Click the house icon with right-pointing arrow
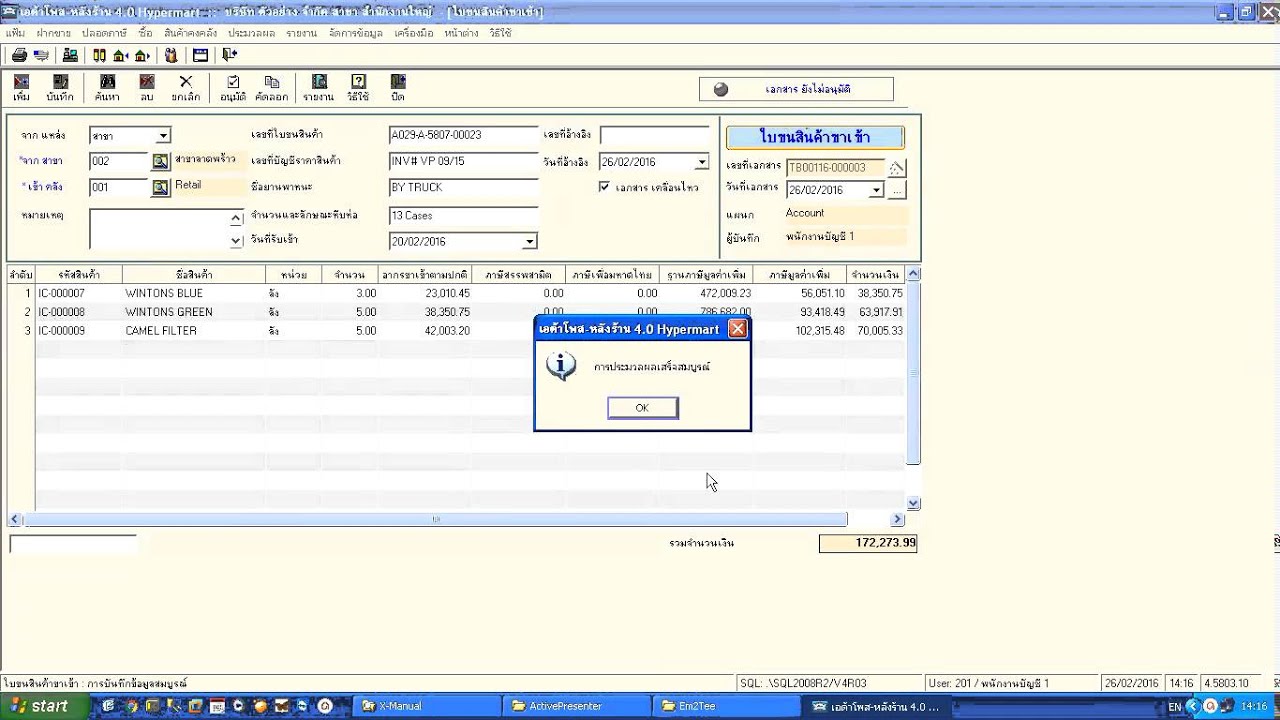The image size is (1280, 720). click(142, 55)
